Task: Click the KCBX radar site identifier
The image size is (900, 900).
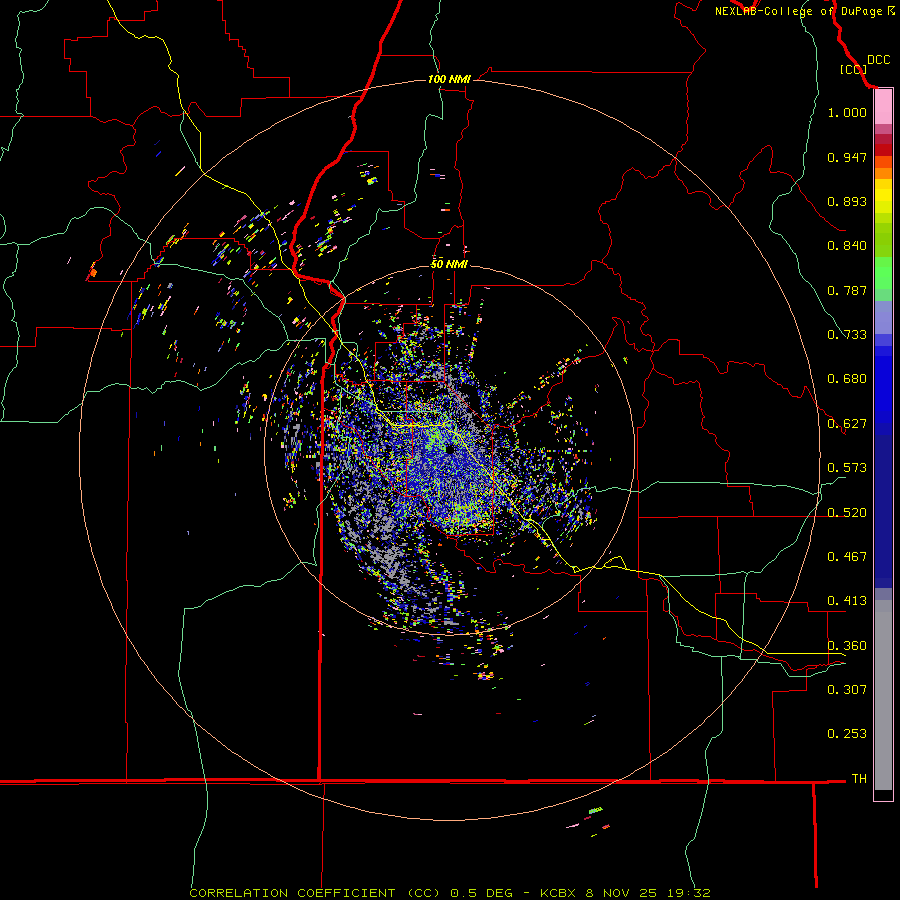Action: pos(557,893)
